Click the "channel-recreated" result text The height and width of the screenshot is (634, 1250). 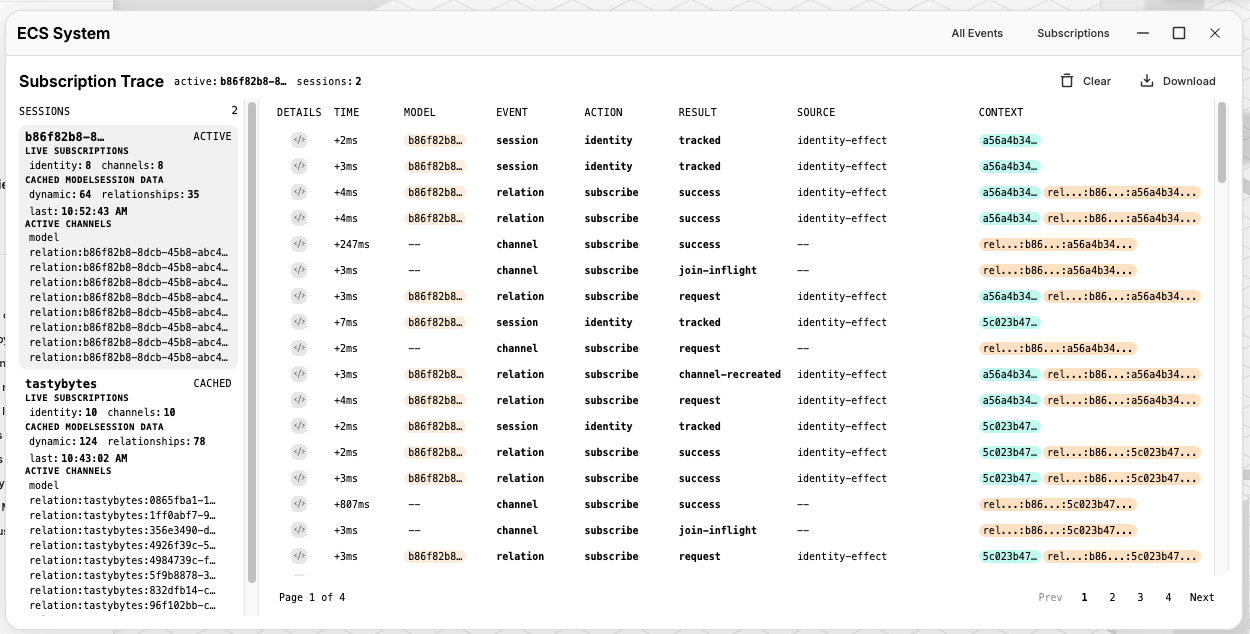[730, 374]
